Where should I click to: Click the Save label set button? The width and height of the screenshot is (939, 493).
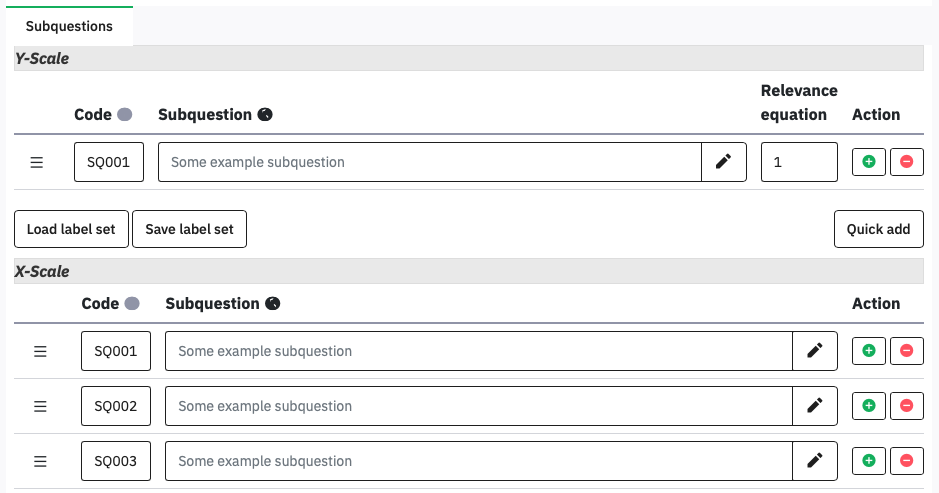[x=189, y=229]
